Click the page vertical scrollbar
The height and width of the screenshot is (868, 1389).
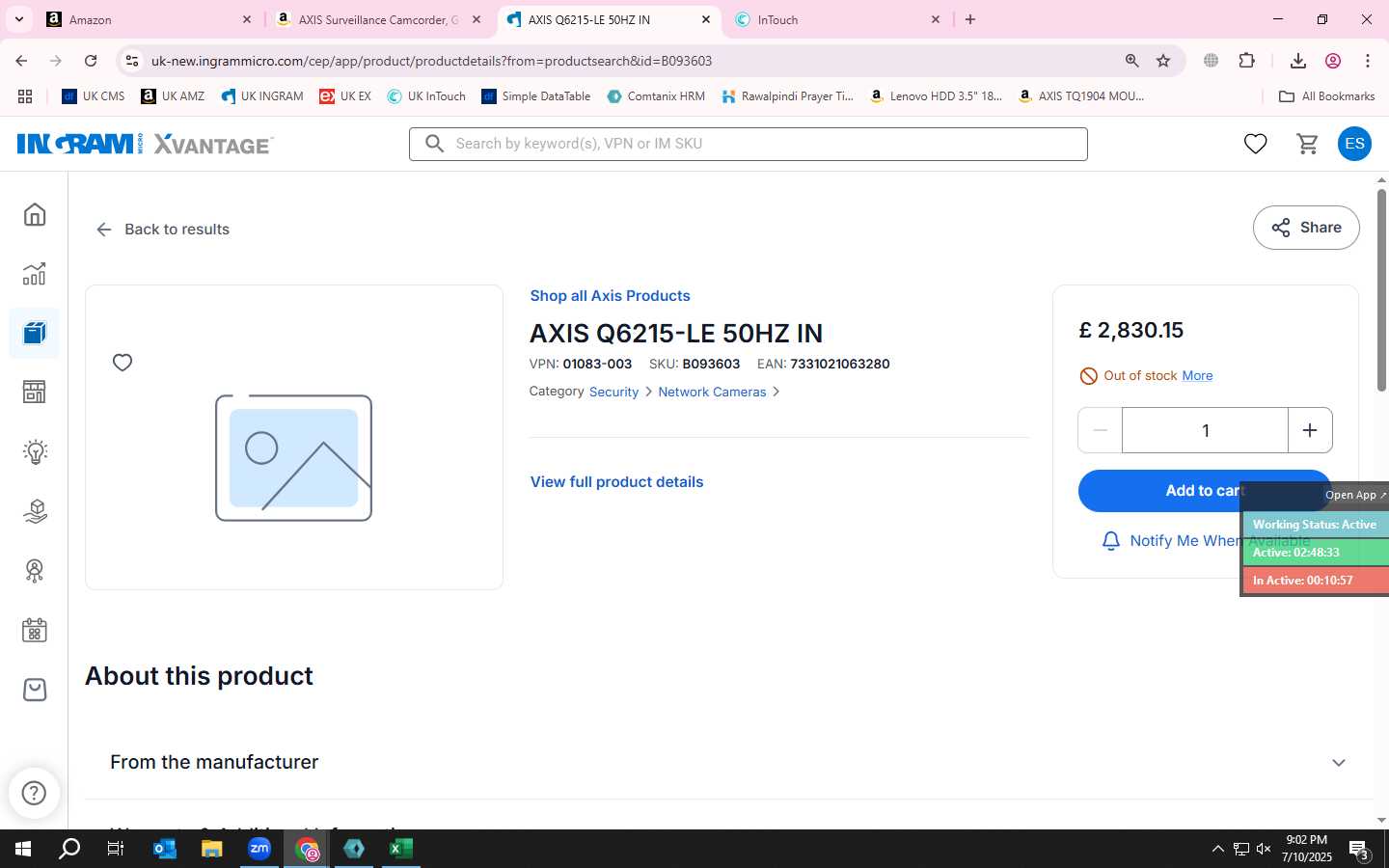[1381, 289]
